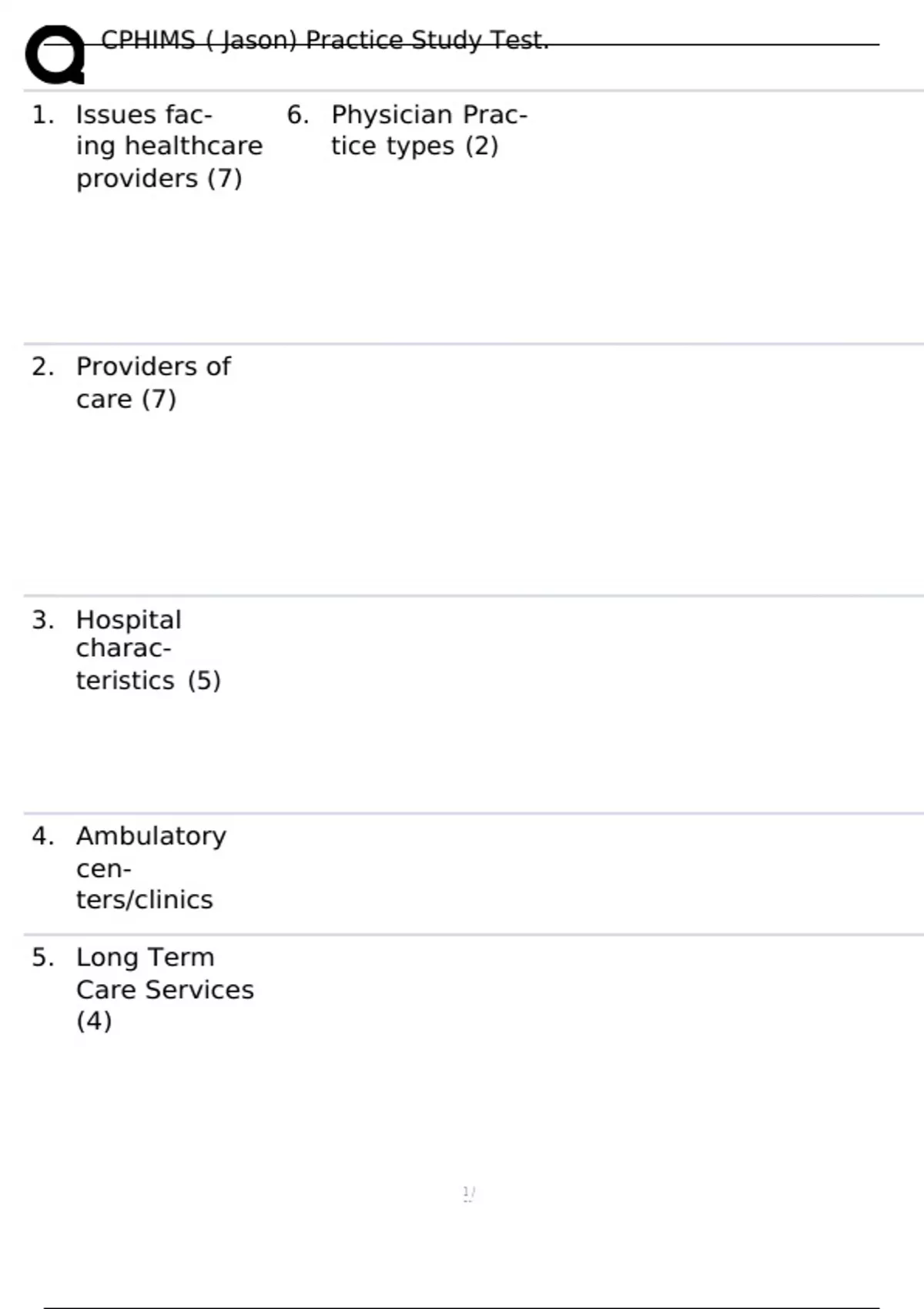Select the 'Physician Prac-' text line
The width and height of the screenshot is (924, 1309).
pyautogui.click(x=429, y=115)
